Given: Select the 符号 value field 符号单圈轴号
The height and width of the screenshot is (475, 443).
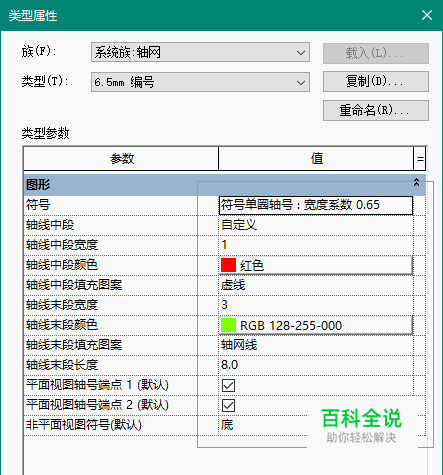Looking at the screenshot, I should [x=316, y=205].
